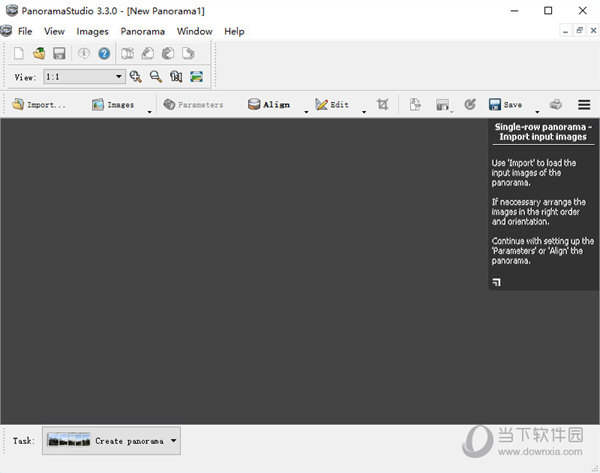Click the Images toolbar button
The height and width of the screenshot is (473, 600).
point(113,104)
